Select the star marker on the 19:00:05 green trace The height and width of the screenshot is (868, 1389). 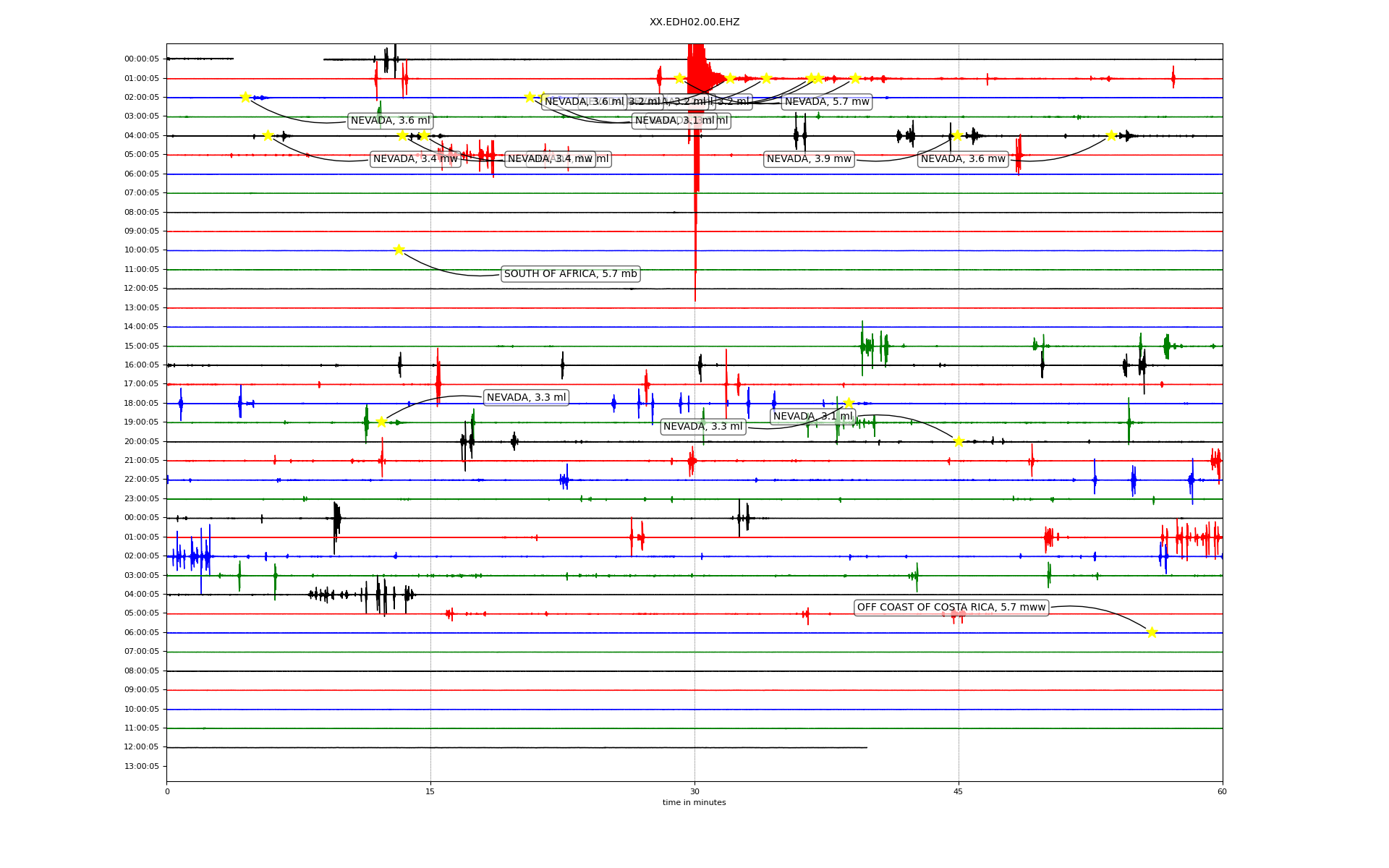tap(381, 422)
